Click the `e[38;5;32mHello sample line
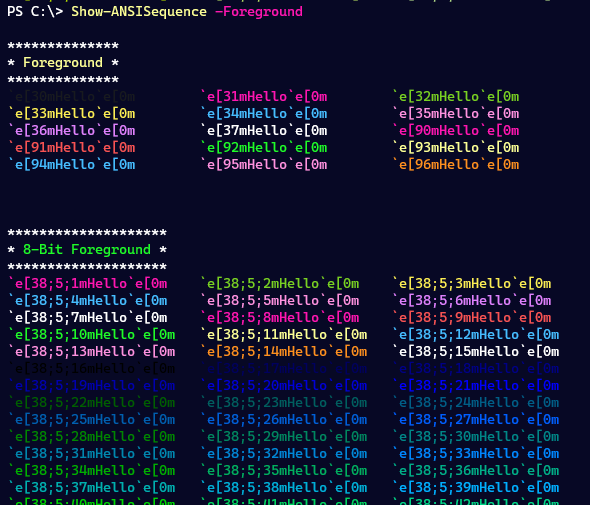 click(283, 453)
